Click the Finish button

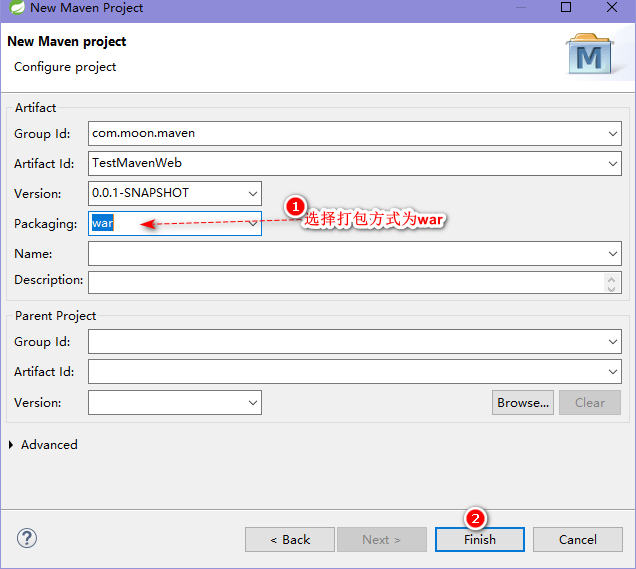coord(479,539)
